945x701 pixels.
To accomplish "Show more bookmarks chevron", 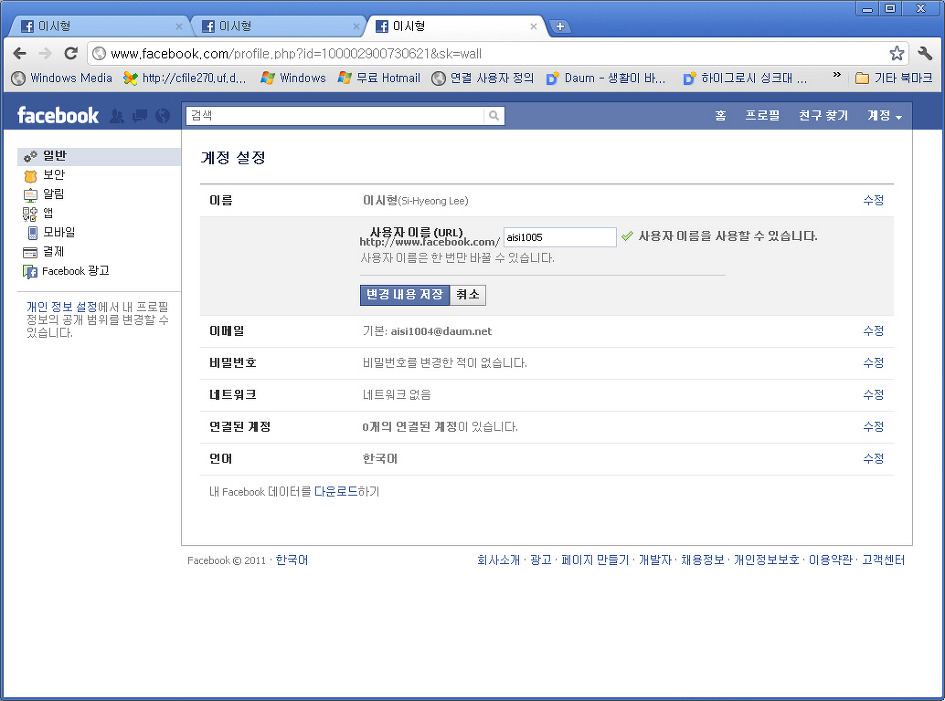I will [837, 76].
